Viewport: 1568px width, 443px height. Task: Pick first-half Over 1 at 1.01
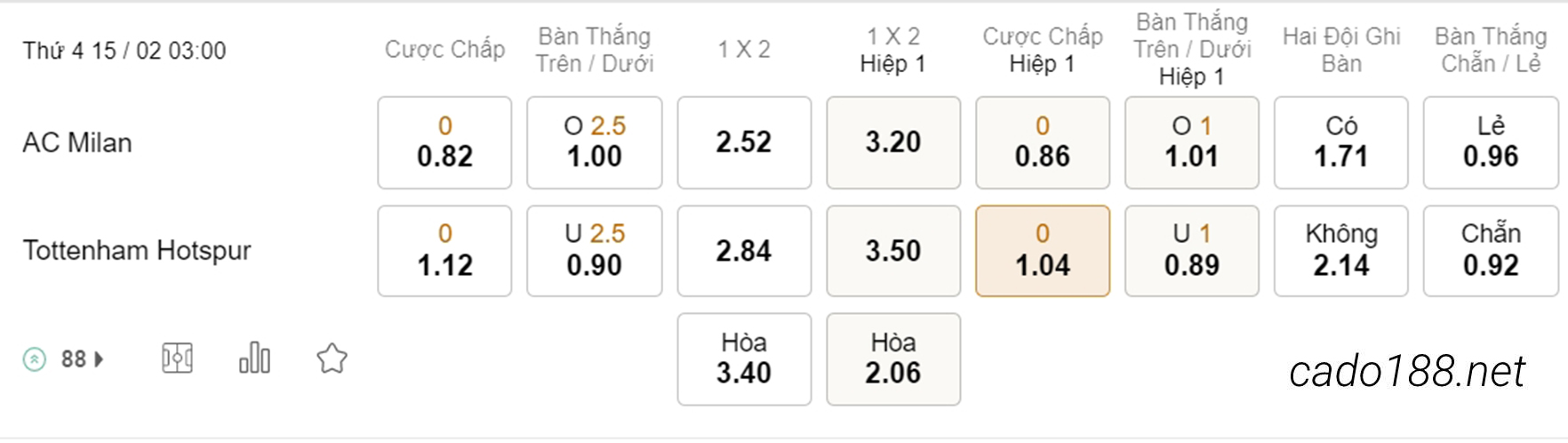[1192, 142]
